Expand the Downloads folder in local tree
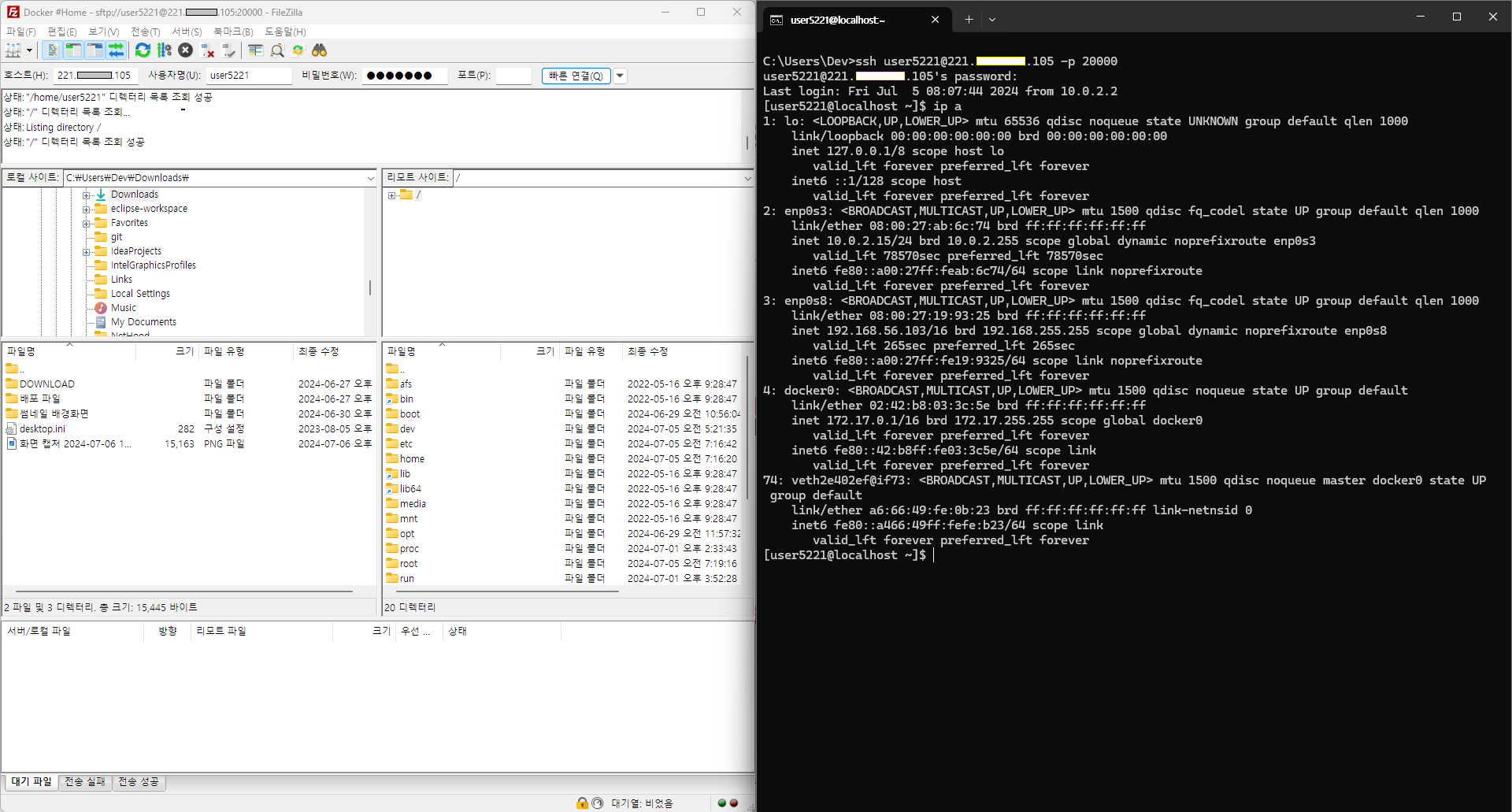 point(86,195)
